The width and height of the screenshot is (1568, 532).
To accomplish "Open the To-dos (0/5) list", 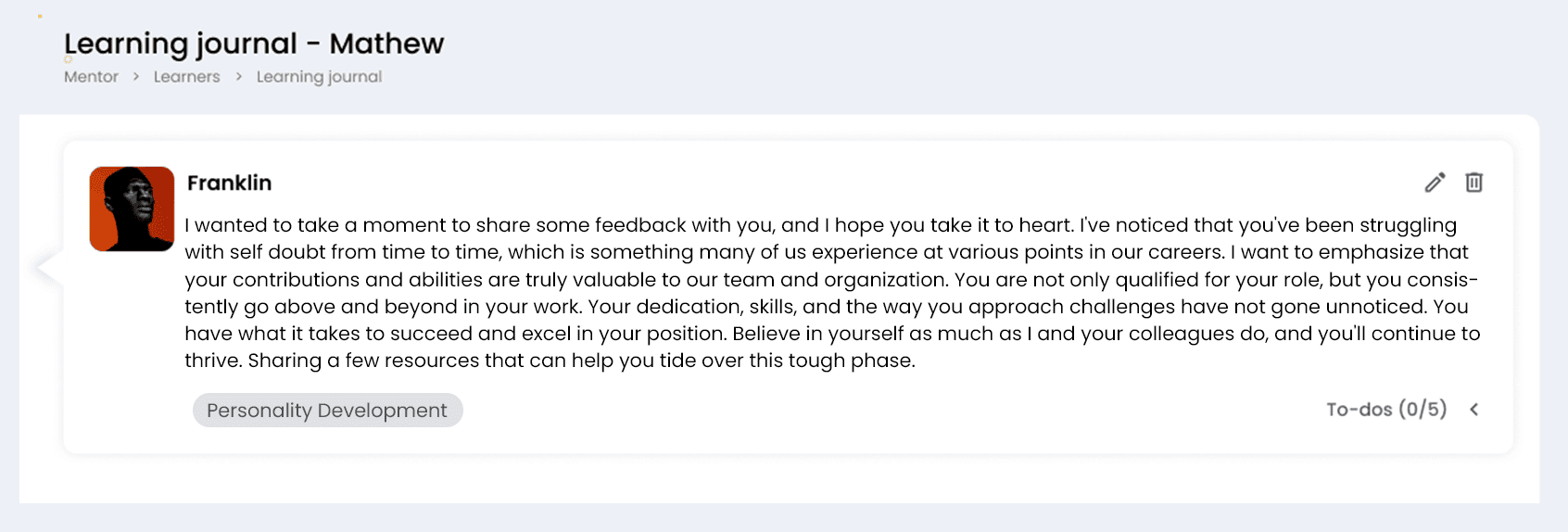I will point(1386,410).
